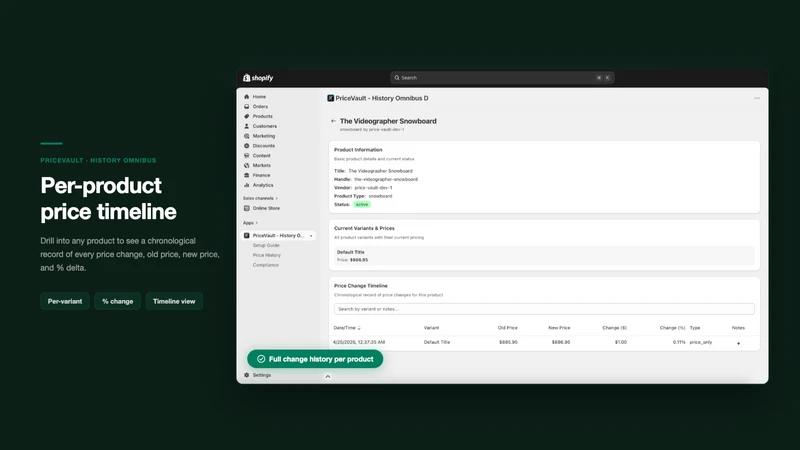This screenshot has height=450, width=800.
Task: Open Settings at sidebar bottom
Action: click(262, 375)
